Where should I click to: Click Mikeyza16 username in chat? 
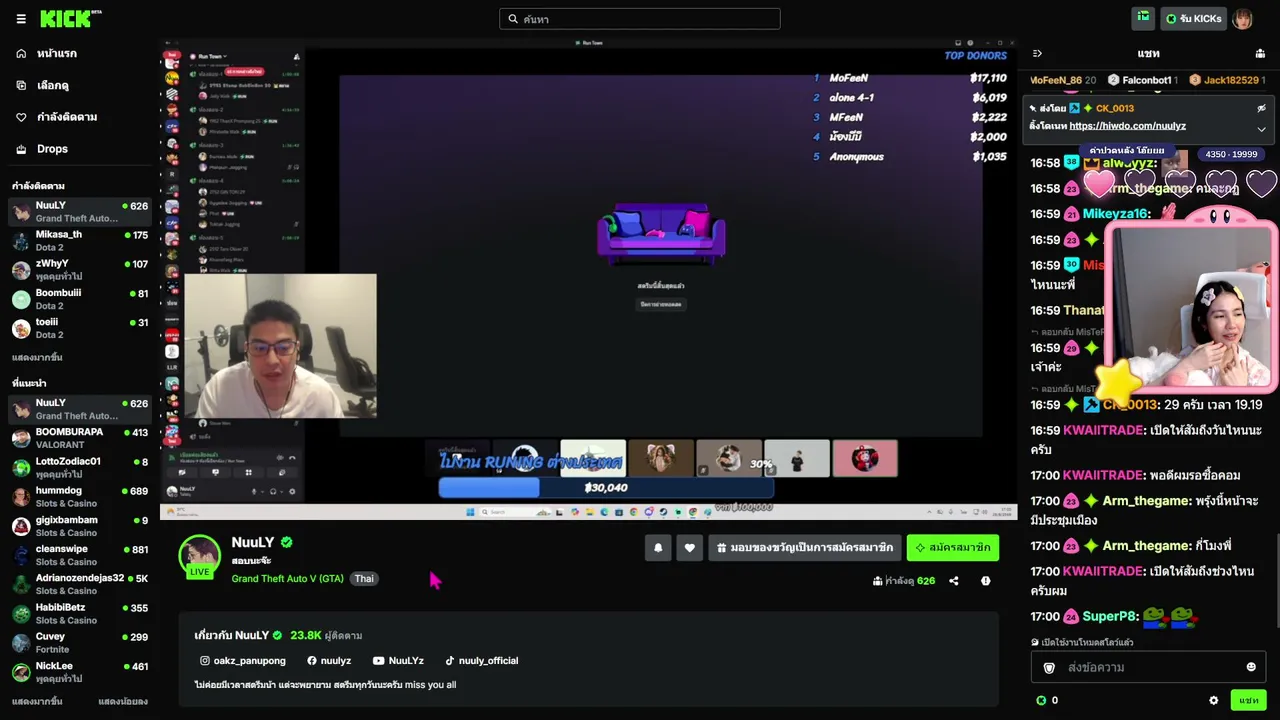coord(1113,214)
